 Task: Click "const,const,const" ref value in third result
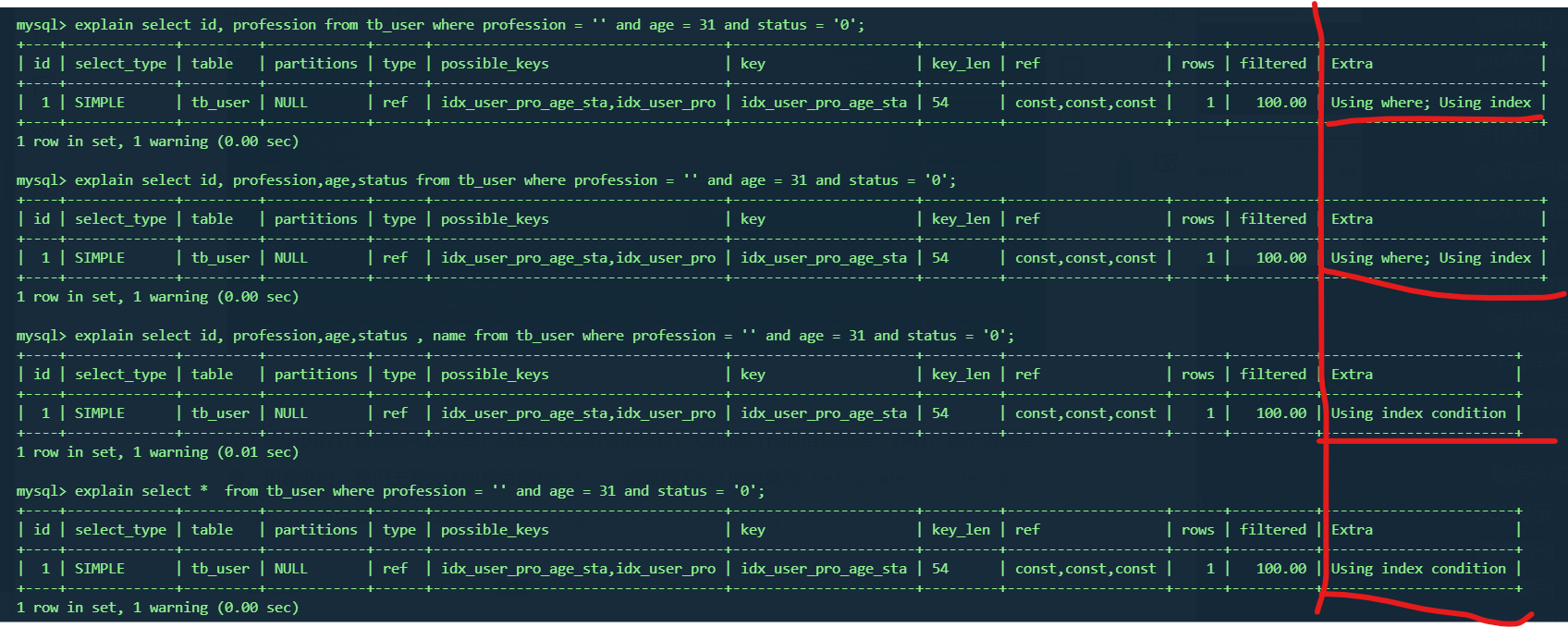pyautogui.click(x=1085, y=413)
